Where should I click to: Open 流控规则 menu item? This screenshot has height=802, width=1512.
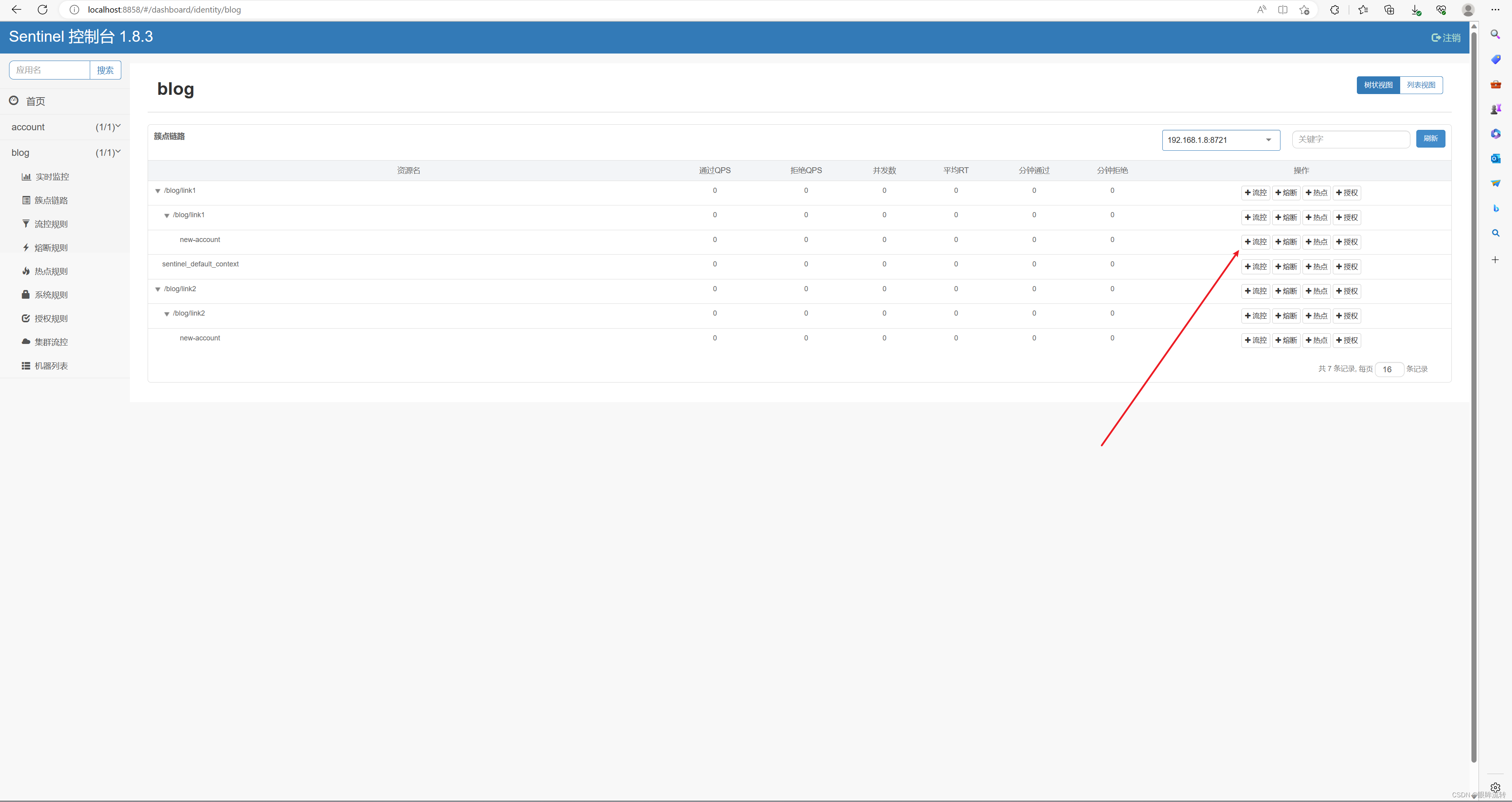pyautogui.click(x=51, y=224)
